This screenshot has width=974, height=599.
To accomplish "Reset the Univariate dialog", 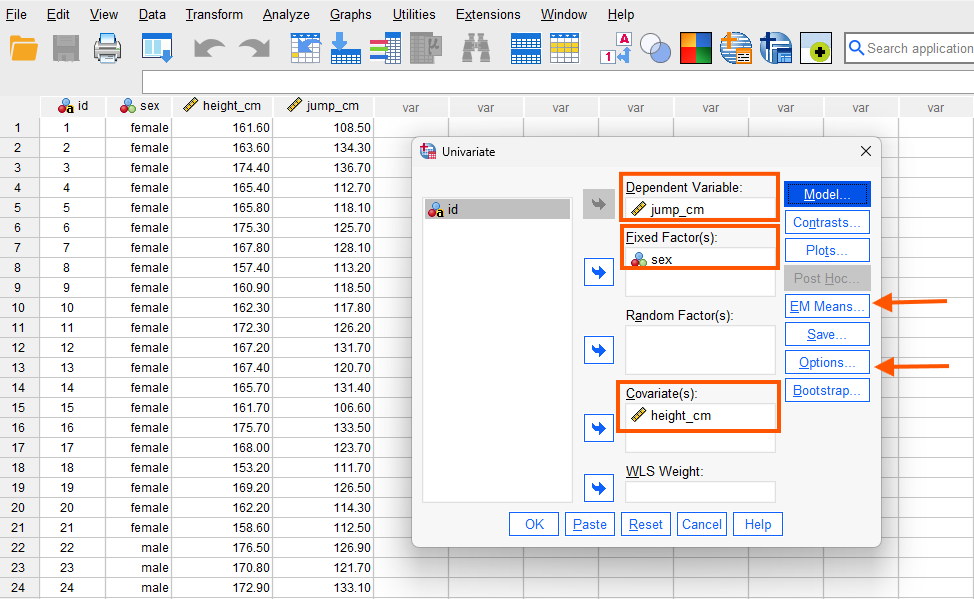I will click(x=645, y=523).
